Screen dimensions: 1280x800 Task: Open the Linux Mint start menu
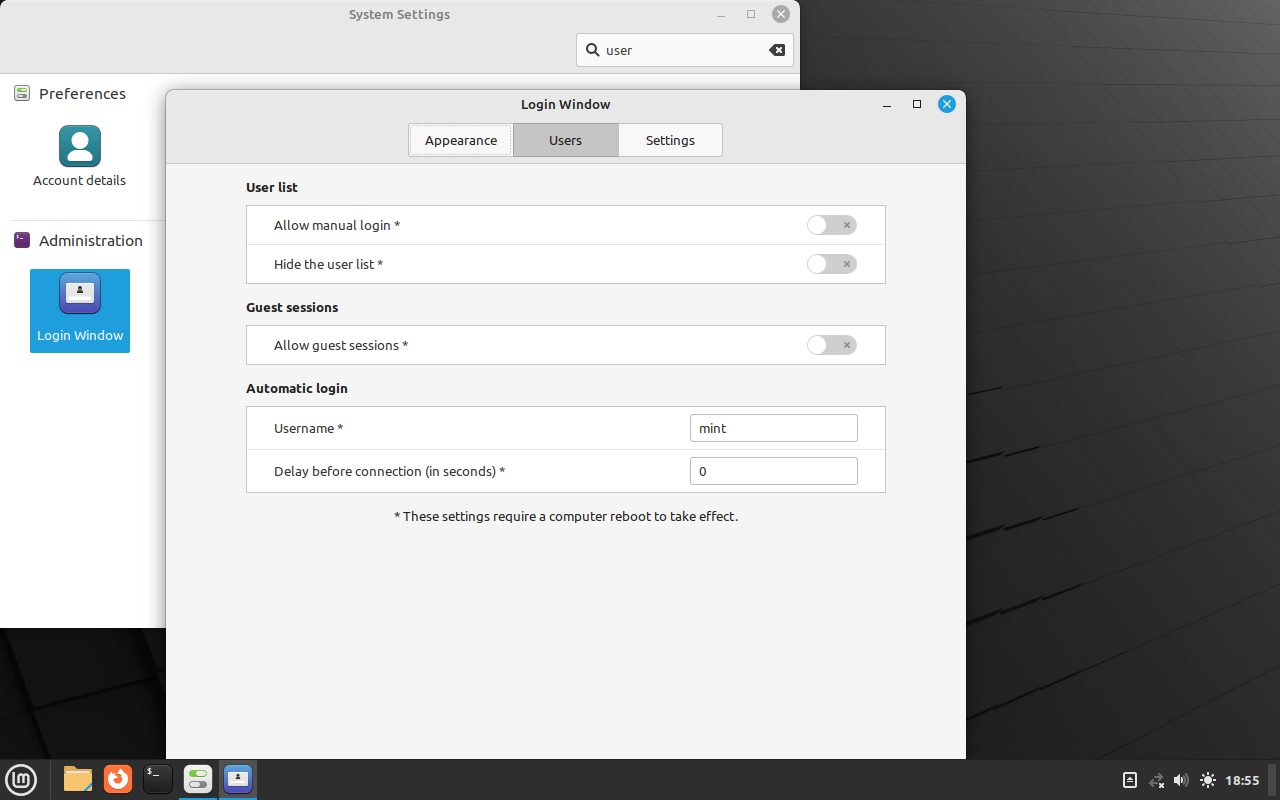tap(21, 779)
